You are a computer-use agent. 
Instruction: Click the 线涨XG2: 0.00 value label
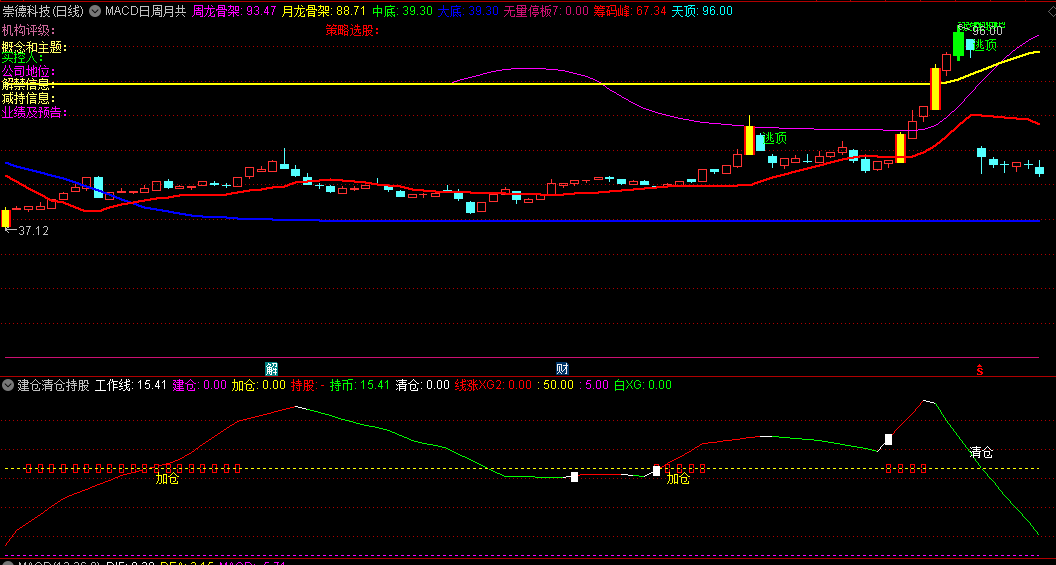[x=493, y=385]
